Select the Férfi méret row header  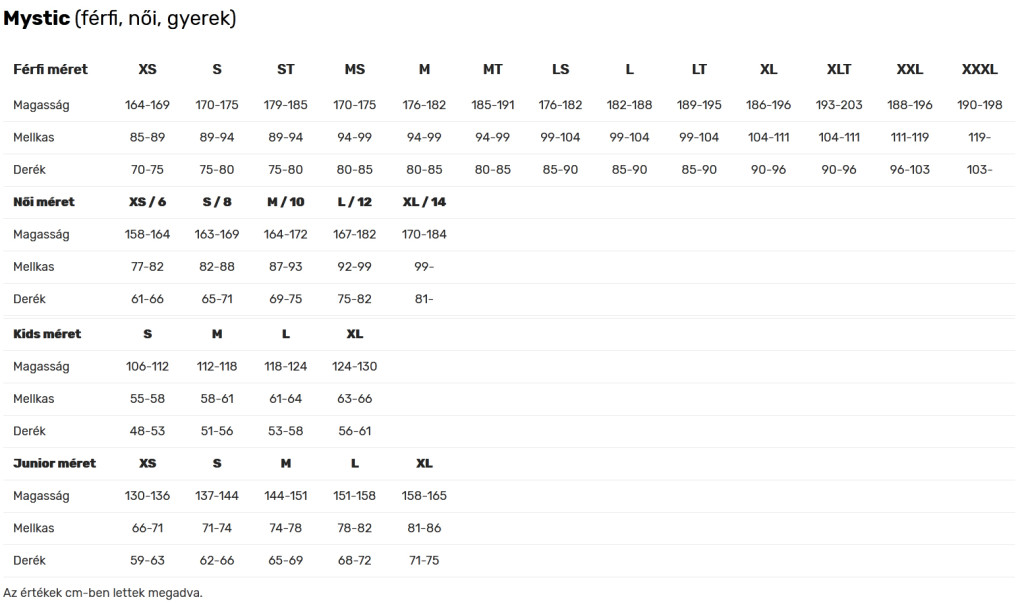(50, 69)
